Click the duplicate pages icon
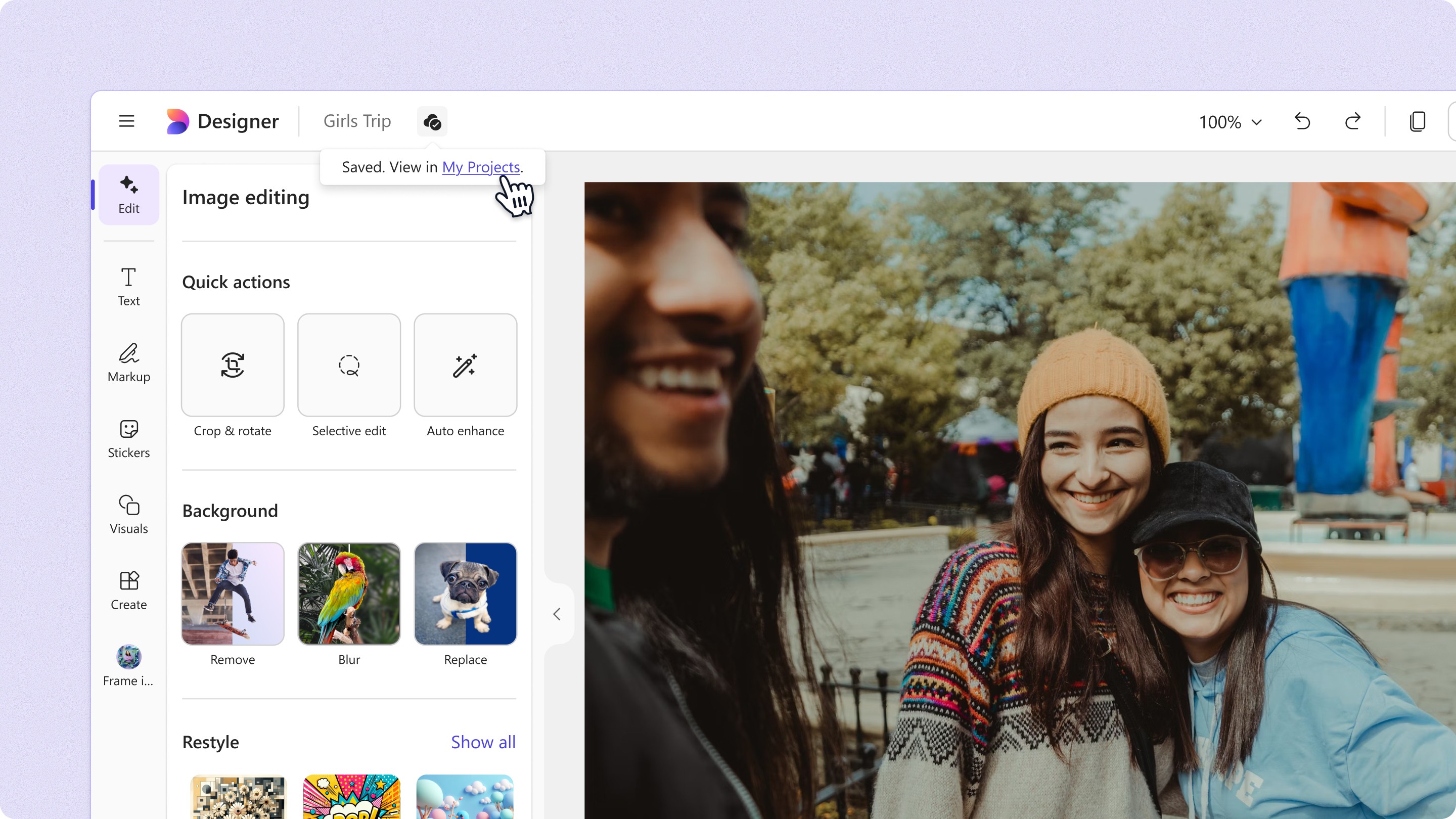 (x=1417, y=121)
